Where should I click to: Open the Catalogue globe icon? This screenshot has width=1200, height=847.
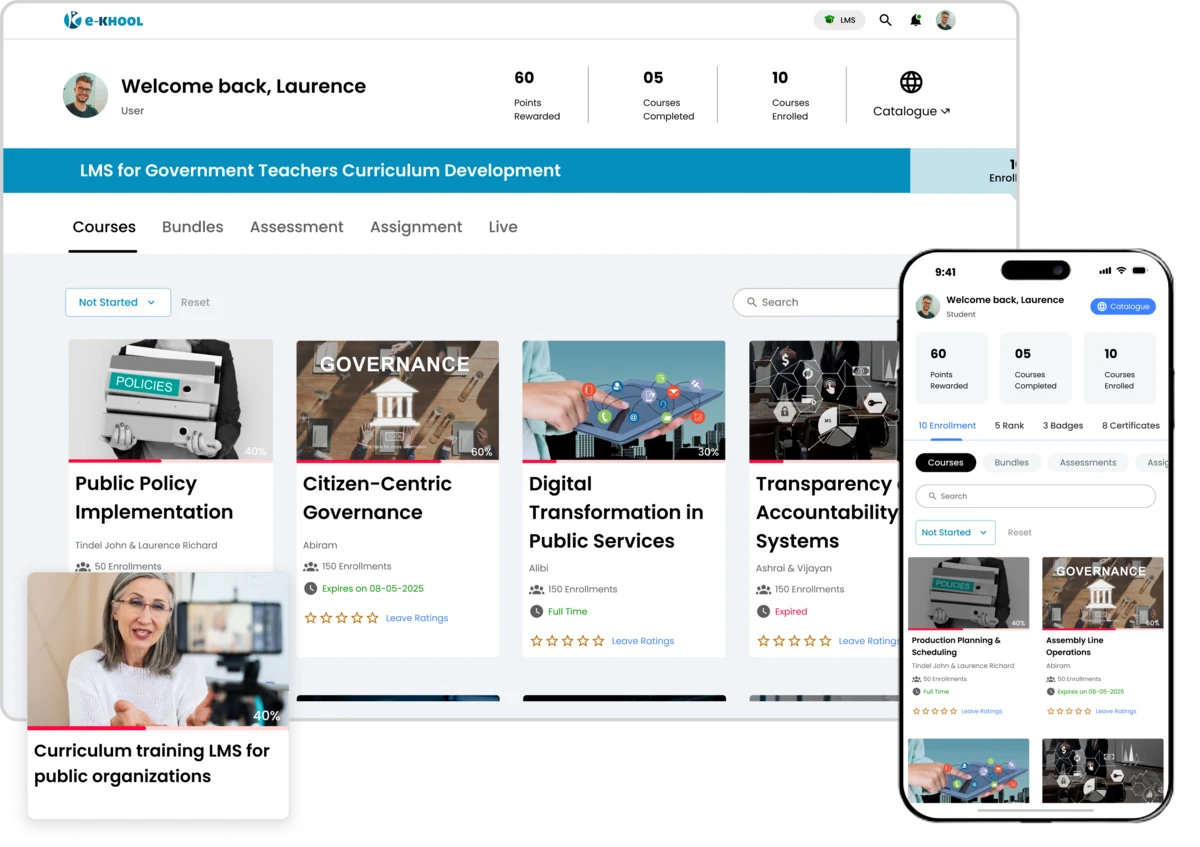[x=910, y=82]
